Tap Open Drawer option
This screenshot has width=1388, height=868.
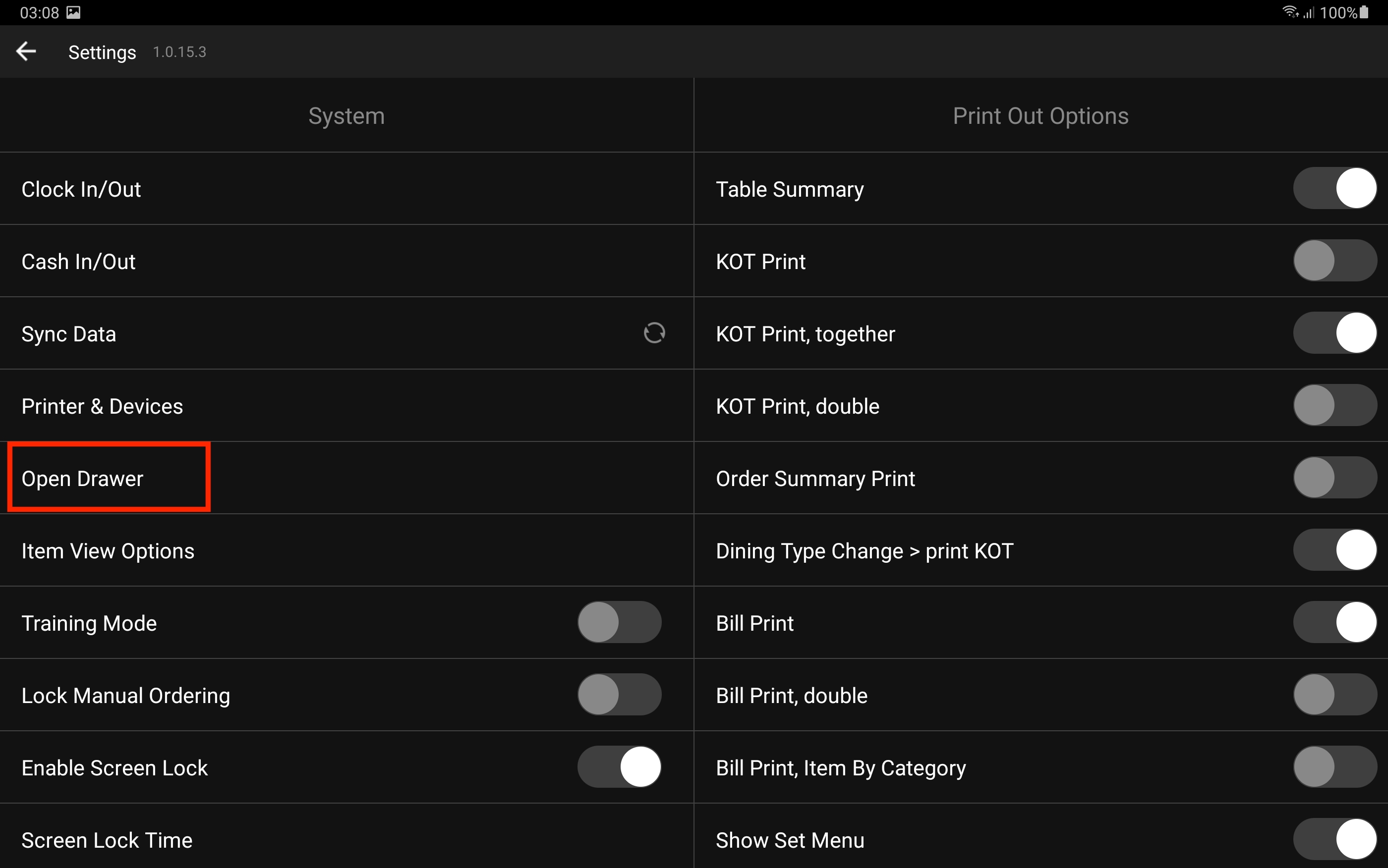pos(83,479)
